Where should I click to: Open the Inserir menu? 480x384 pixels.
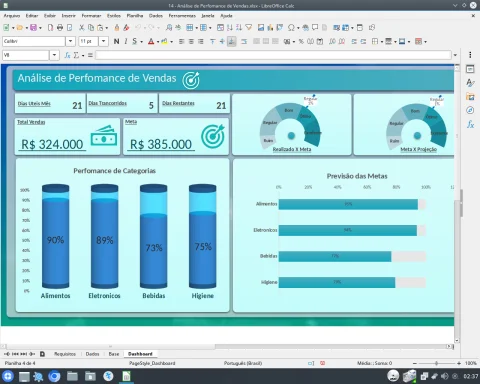click(x=68, y=16)
